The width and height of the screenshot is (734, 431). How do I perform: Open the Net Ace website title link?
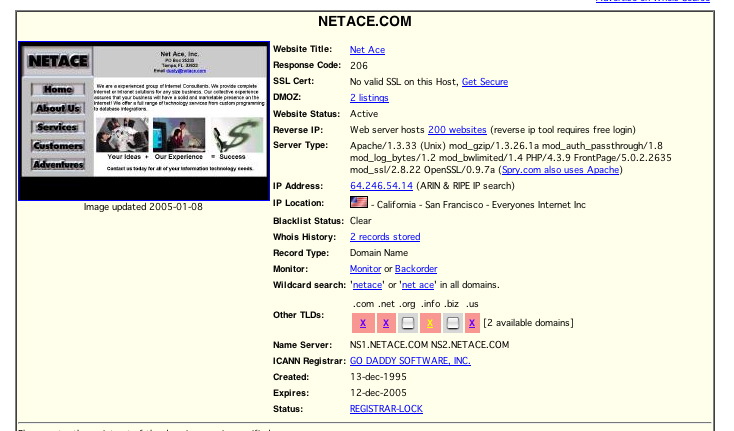tap(367, 50)
